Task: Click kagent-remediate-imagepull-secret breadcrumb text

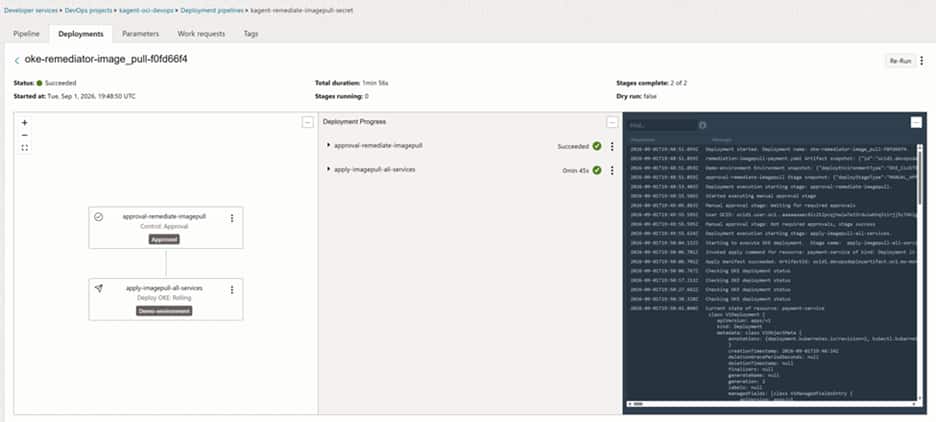Action: point(301,11)
